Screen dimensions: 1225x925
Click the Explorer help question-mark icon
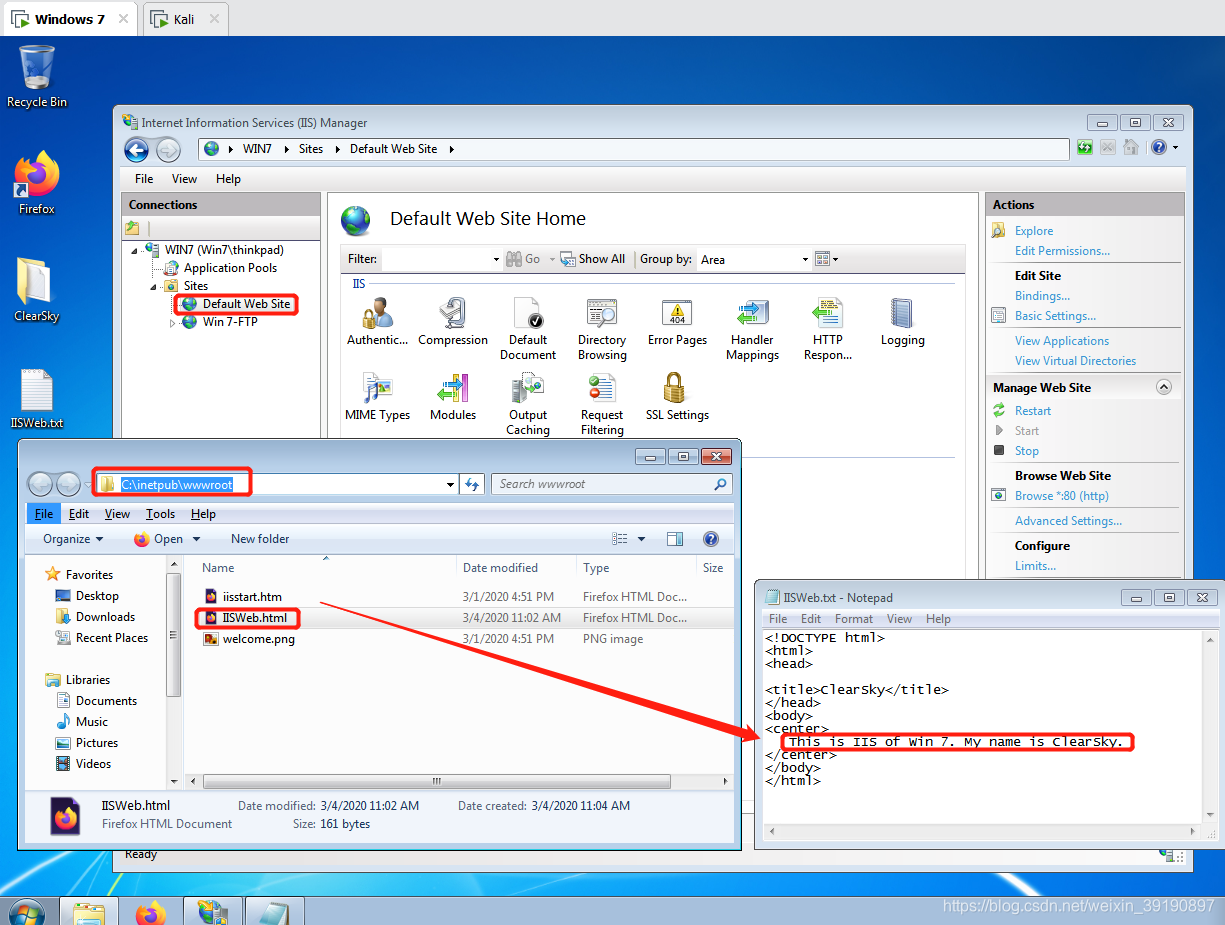click(x=711, y=539)
